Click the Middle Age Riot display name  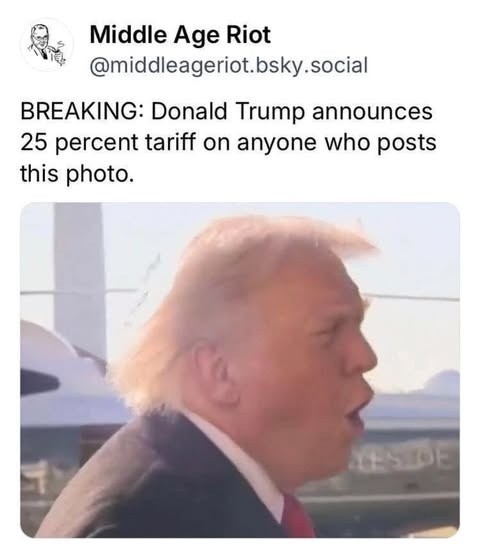tap(180, 34)
